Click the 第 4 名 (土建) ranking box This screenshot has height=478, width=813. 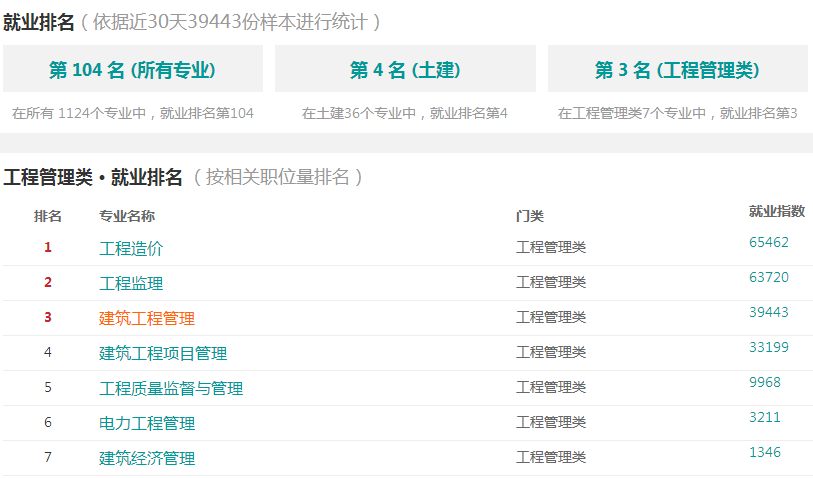pyautogui.click(x=405, y=69)
